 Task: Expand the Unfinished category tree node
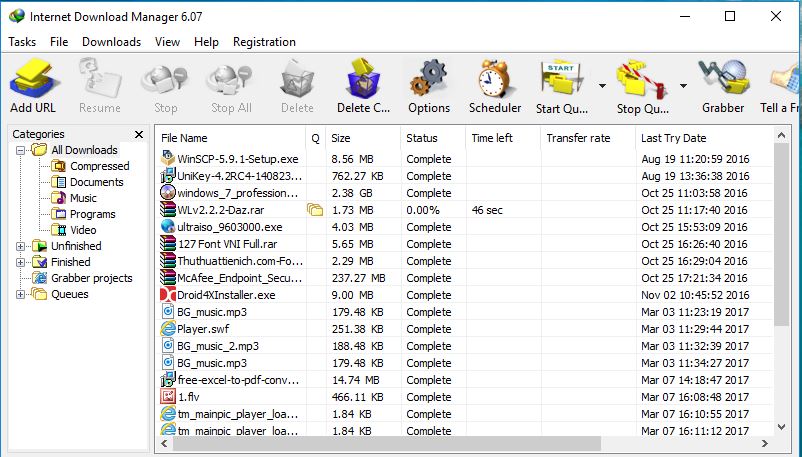click(x=21, y=246)
